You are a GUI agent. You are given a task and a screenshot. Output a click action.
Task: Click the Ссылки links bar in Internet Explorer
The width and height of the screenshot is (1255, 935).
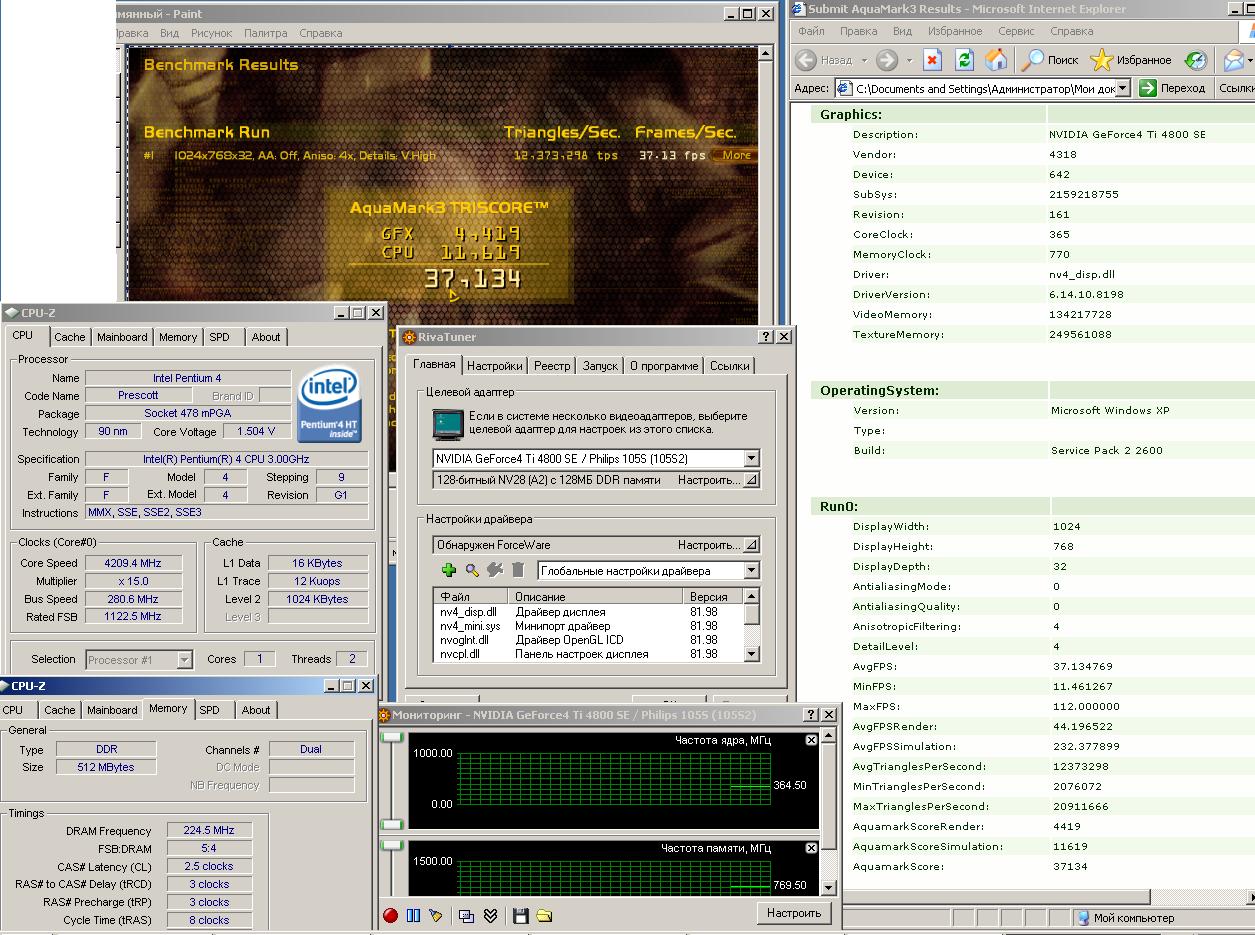pos(1236,88)
